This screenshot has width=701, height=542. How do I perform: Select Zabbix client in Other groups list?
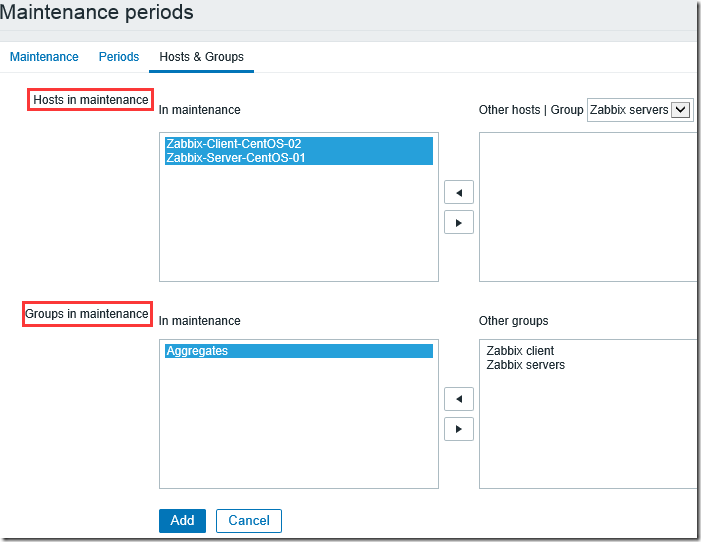pos(520,351)
